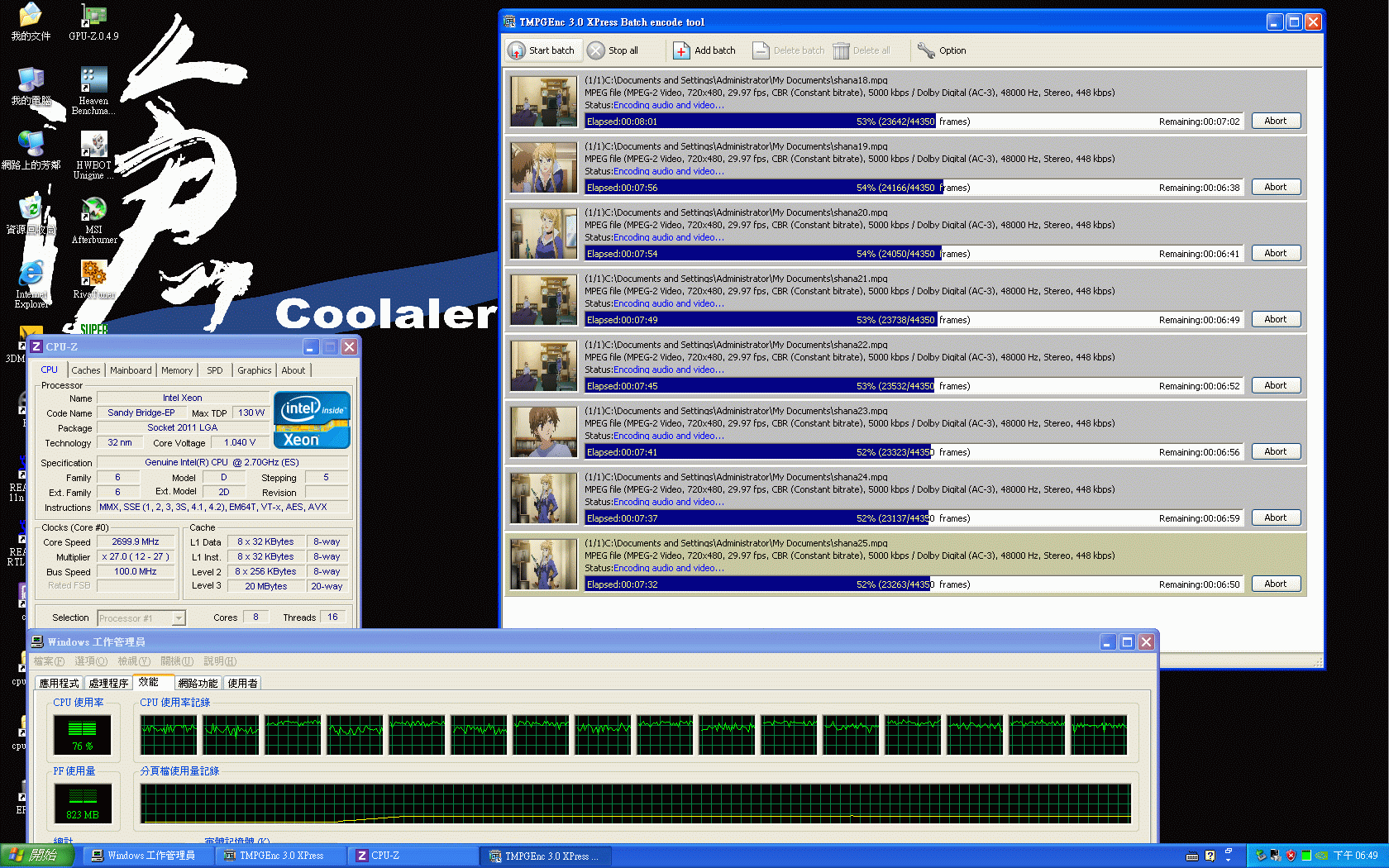Open the SPD tab in CPU-Z
The height and width of the screenshot is (868, 1389).
click(215, 370)
